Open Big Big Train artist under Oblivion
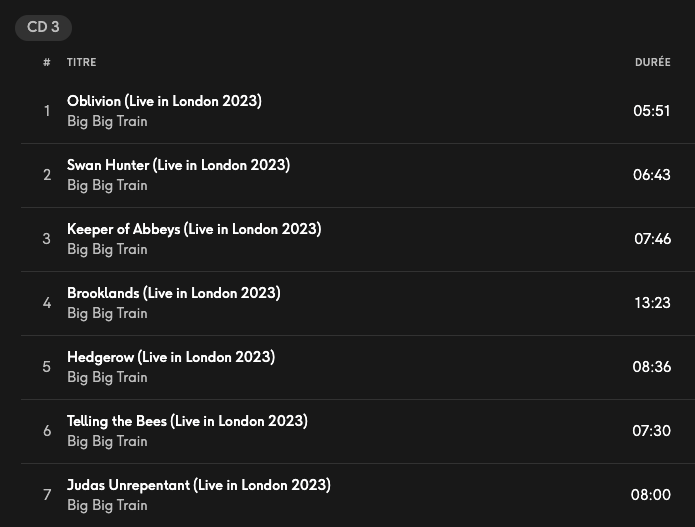The image size is (695, 527). point(107,122)
